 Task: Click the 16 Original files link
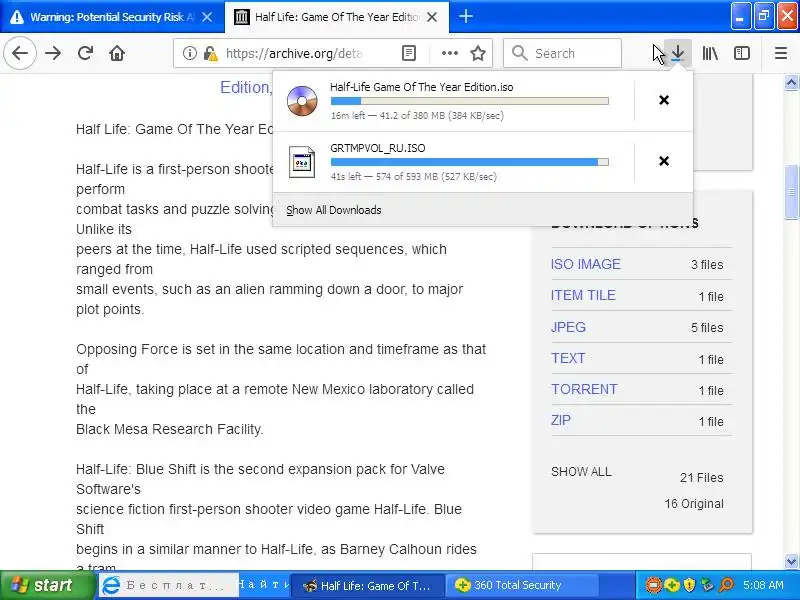coord(694,504)
